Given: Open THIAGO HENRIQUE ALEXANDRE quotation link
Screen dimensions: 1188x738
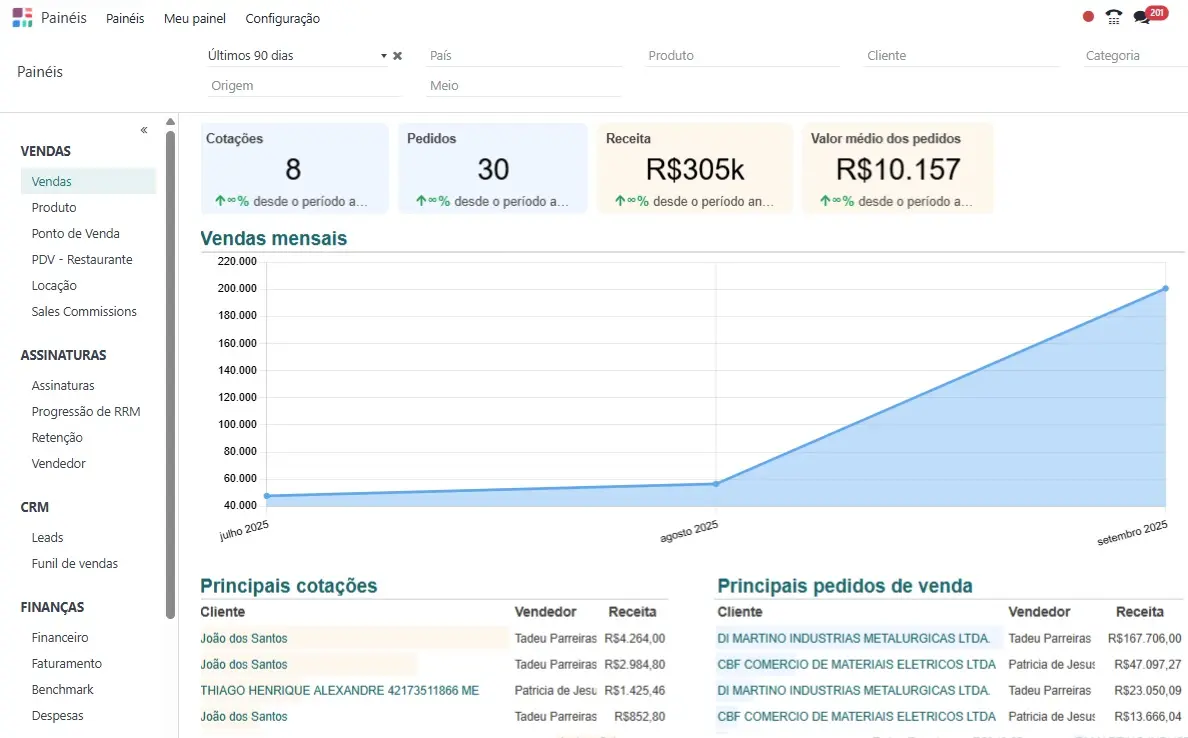Looking at the screenshot, I should coord(339,690).
